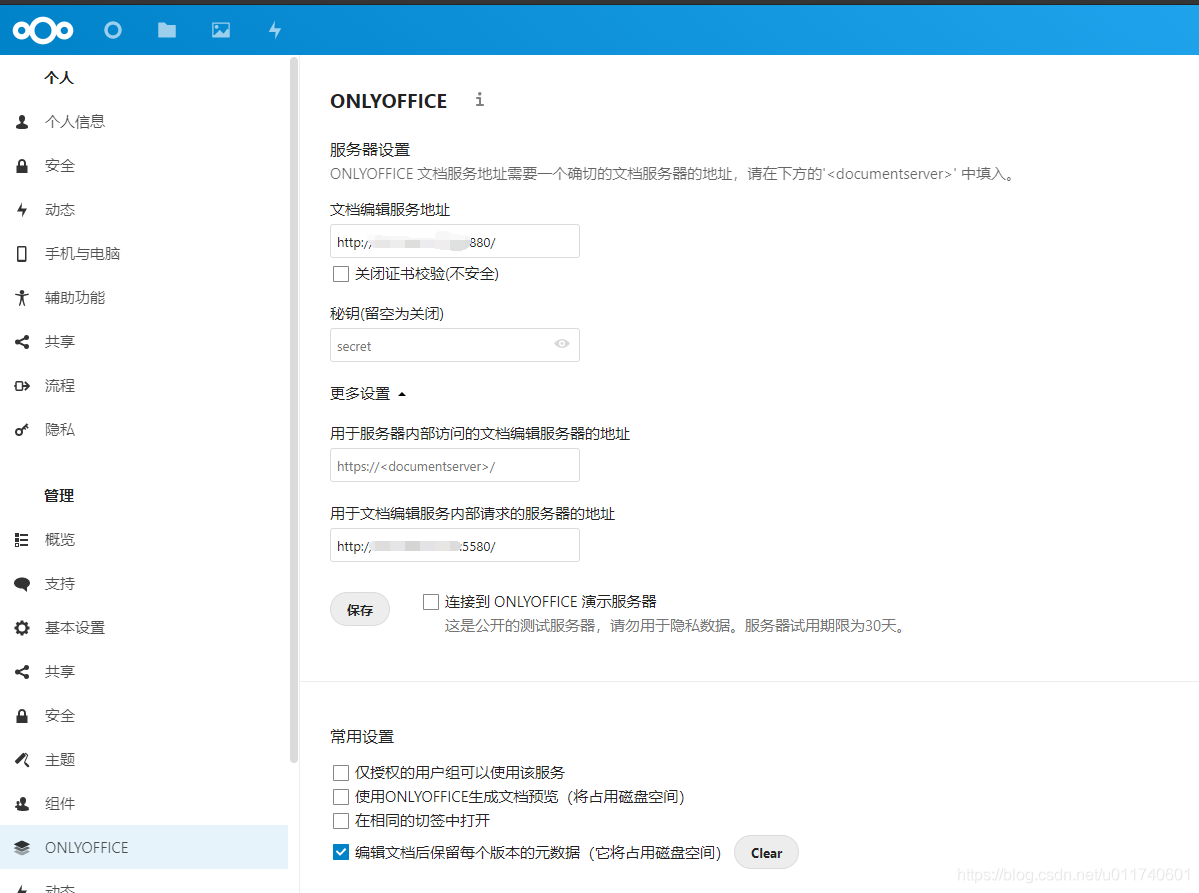Click the ONLYOFFICE layers icon in sidebar
Screen dimensions: 1199x893
coord(22,848)
